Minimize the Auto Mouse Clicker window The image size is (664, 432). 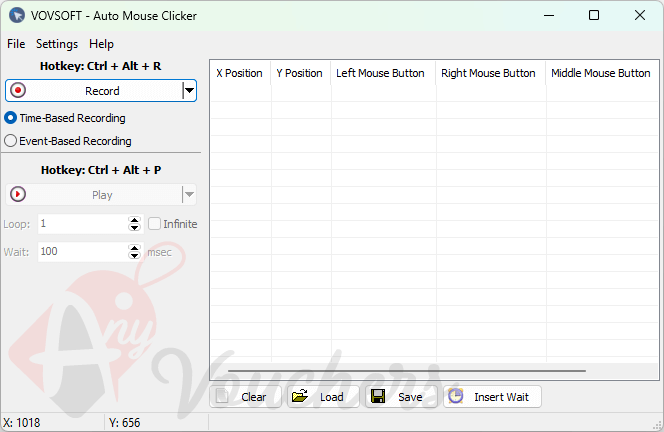(x=549, y=16)
